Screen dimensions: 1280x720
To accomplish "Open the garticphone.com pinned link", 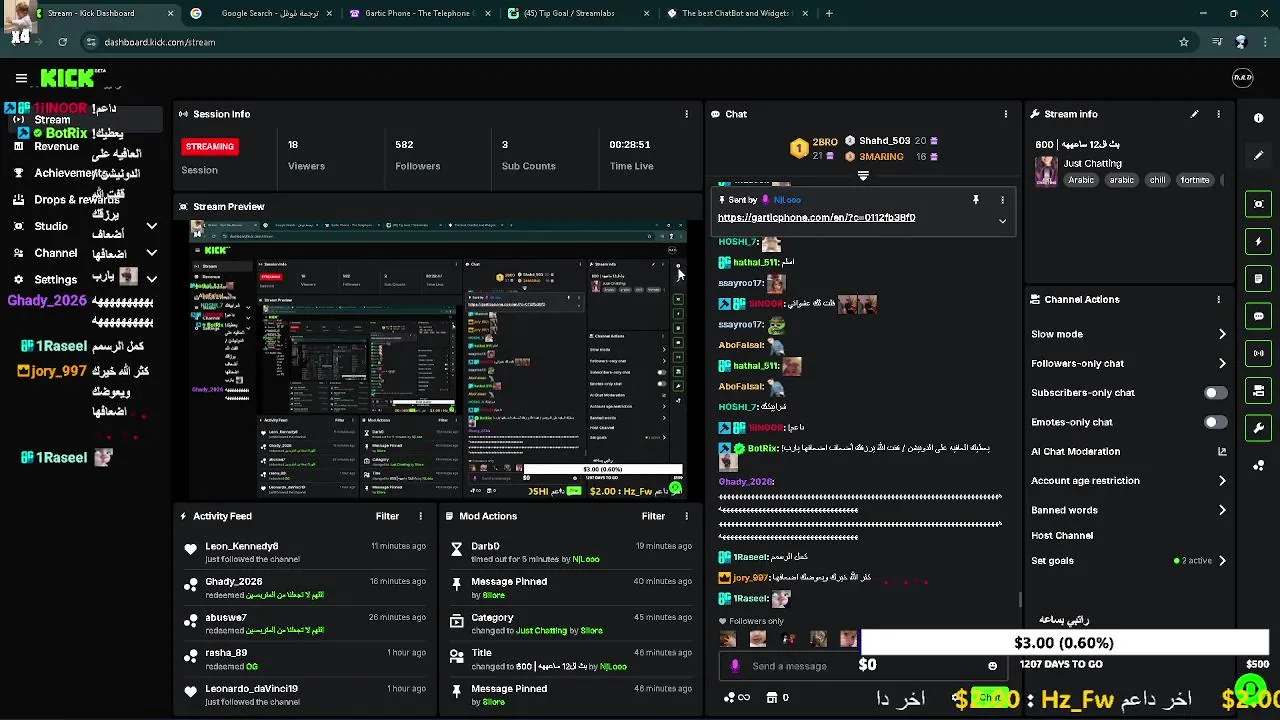I will [x=816, y=218].
